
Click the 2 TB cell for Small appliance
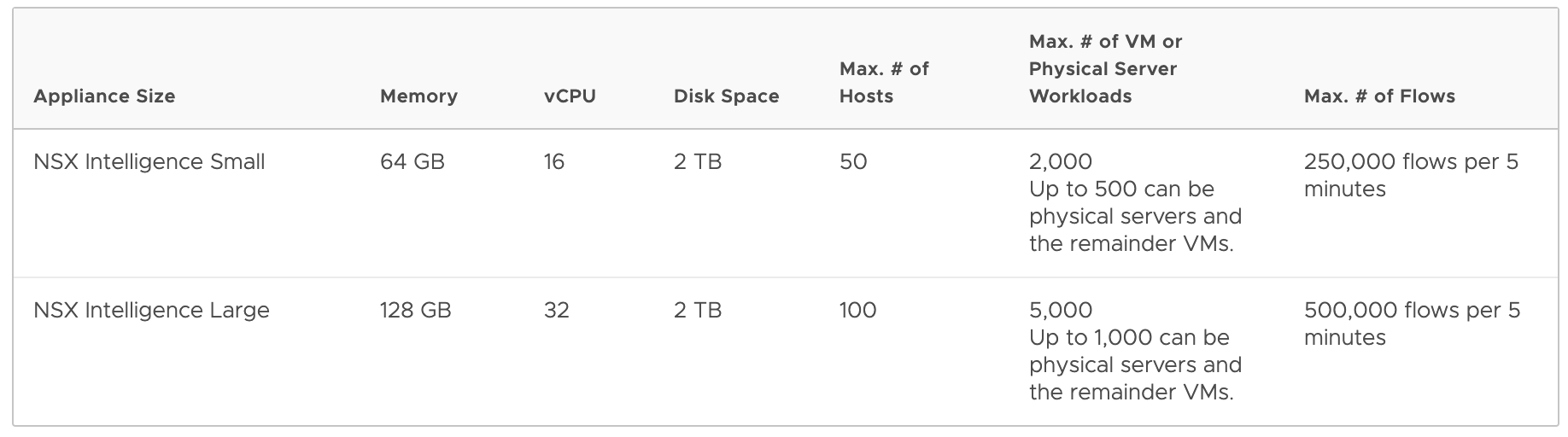698,162
